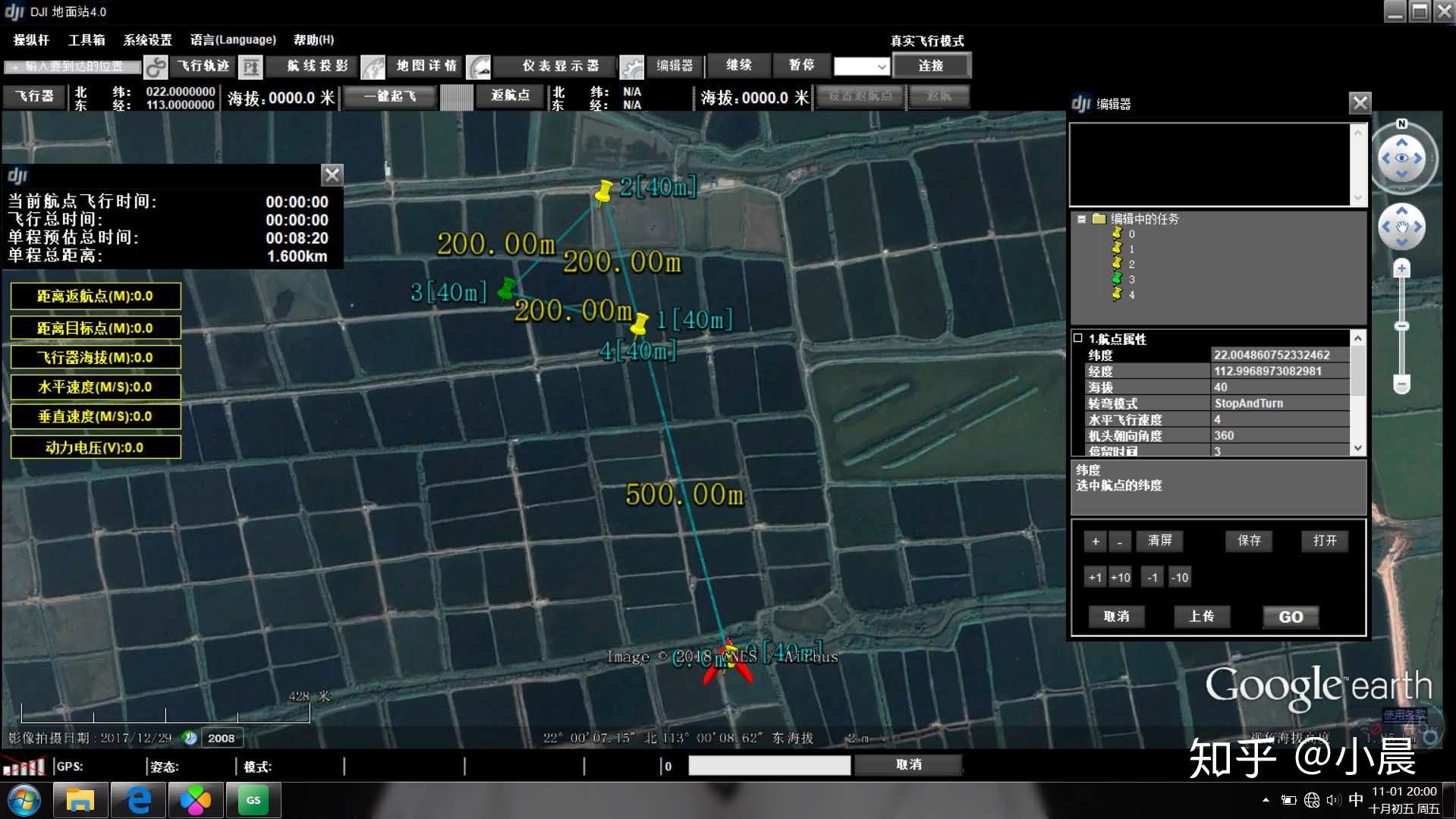Click the gear icon beside 编辑器
The image size is (1456, 819).
click(631, 67)
